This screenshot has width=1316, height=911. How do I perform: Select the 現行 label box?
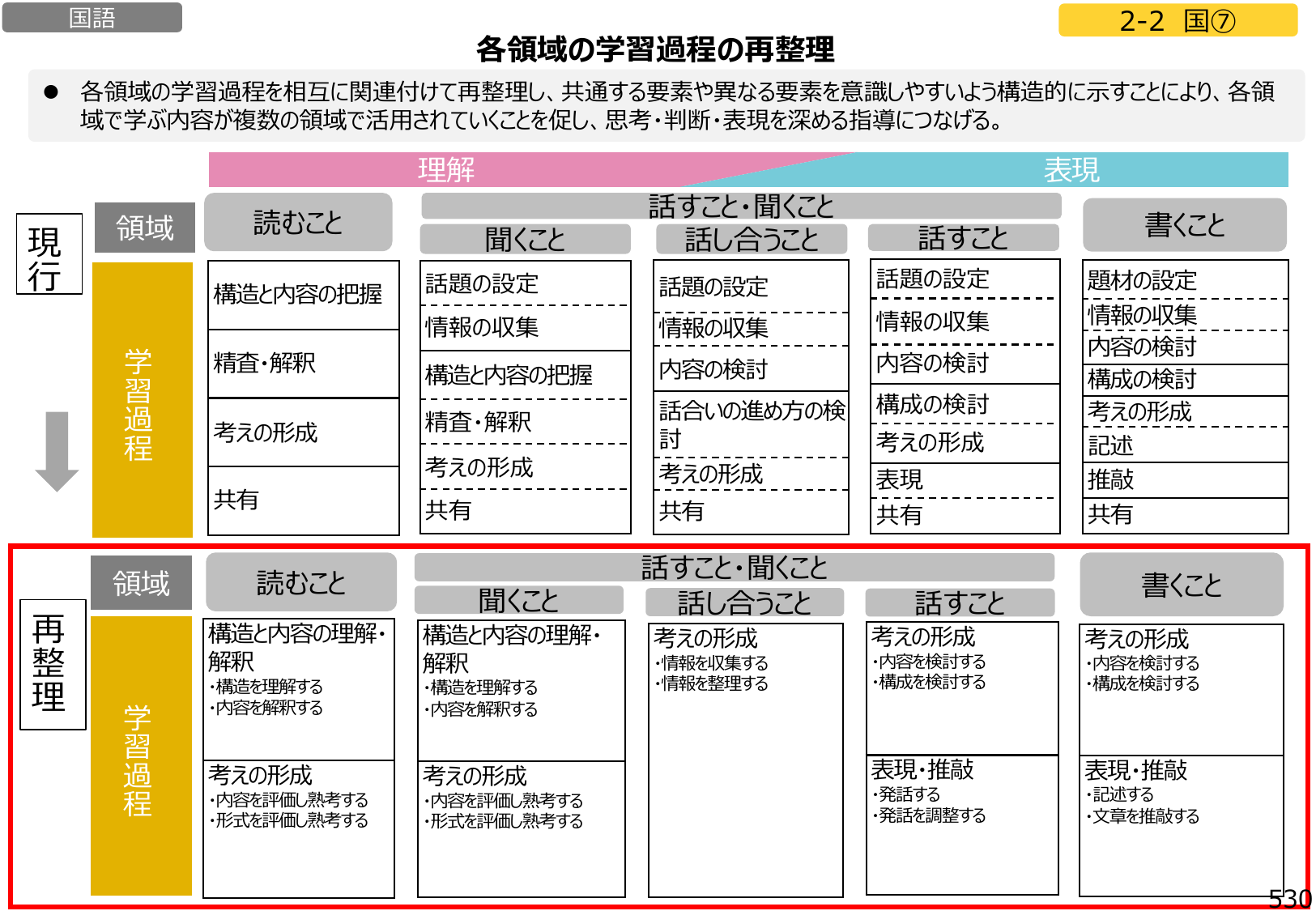(49, 253)
